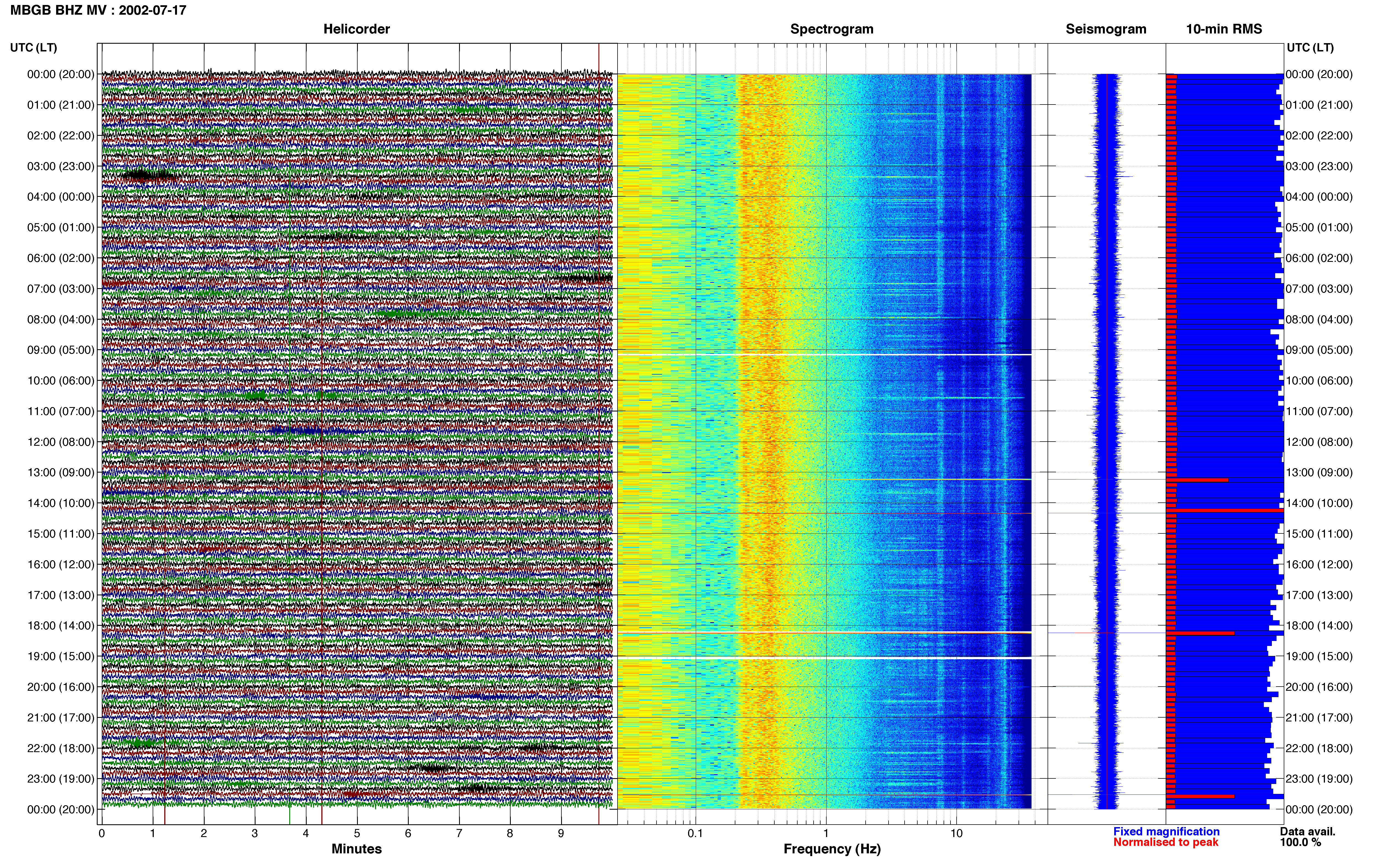
Task: Click the 'Seismogram' panel heading
Action: (x=1106, y=29)
